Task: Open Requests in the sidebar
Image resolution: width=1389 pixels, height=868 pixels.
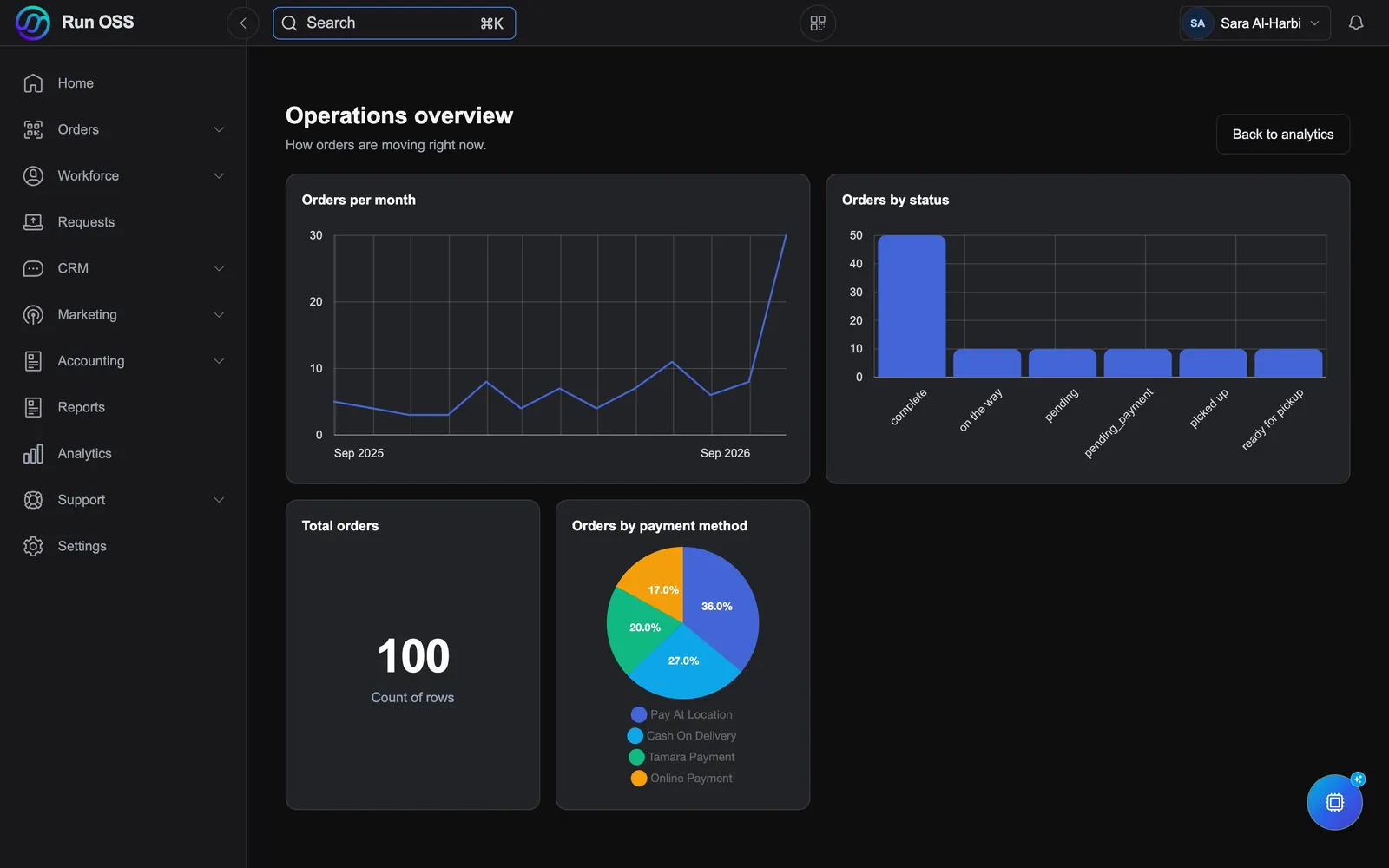Action: click(123, 222)
